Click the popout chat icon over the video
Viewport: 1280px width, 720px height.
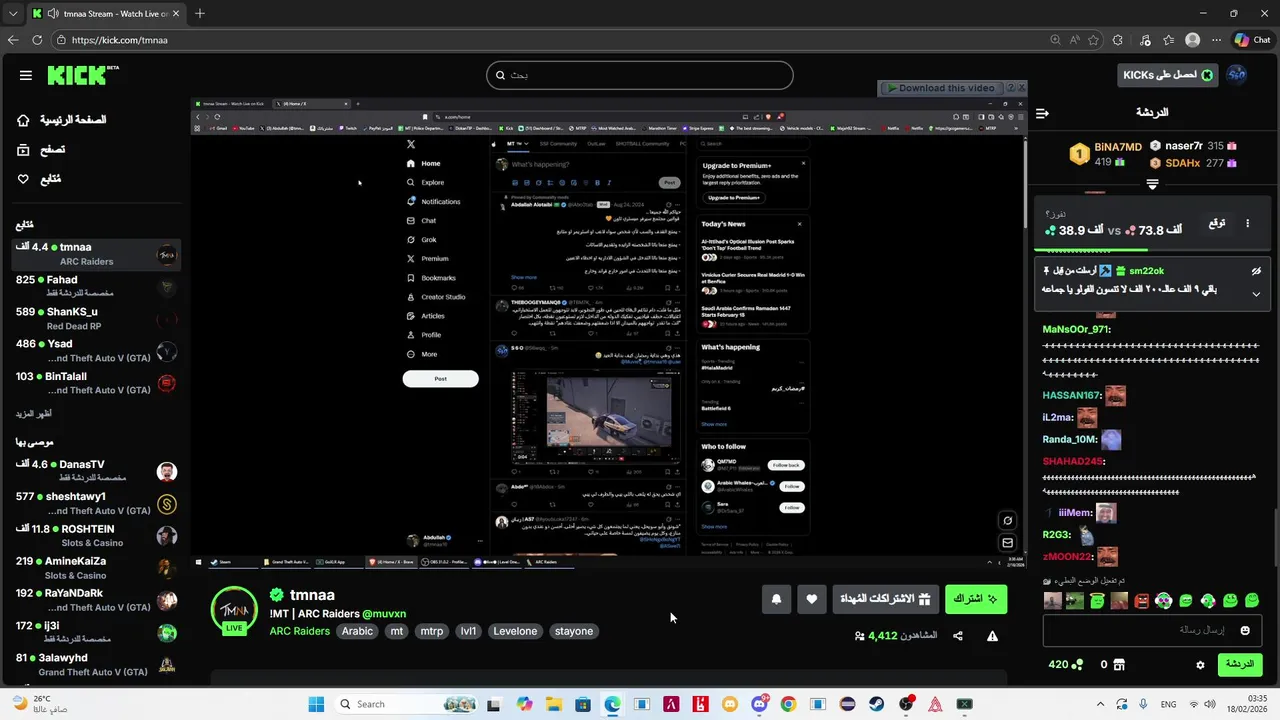coord(1007,543)
